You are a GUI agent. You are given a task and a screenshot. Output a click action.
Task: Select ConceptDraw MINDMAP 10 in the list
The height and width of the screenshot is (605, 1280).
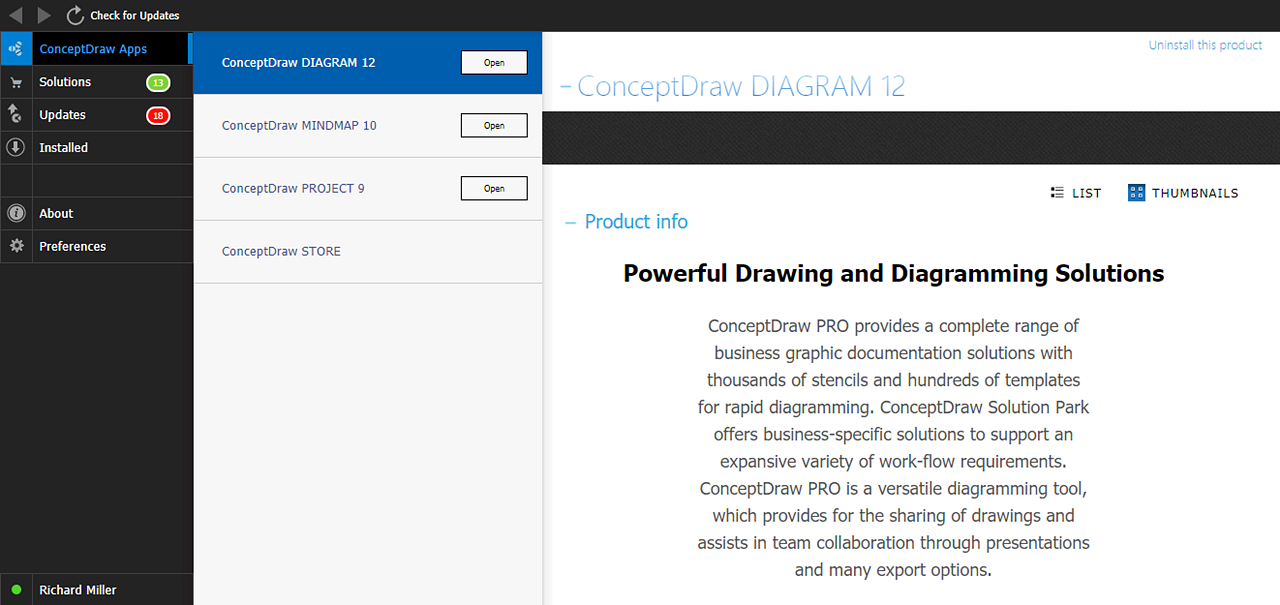pyautogui.click(x=299, y=125)
